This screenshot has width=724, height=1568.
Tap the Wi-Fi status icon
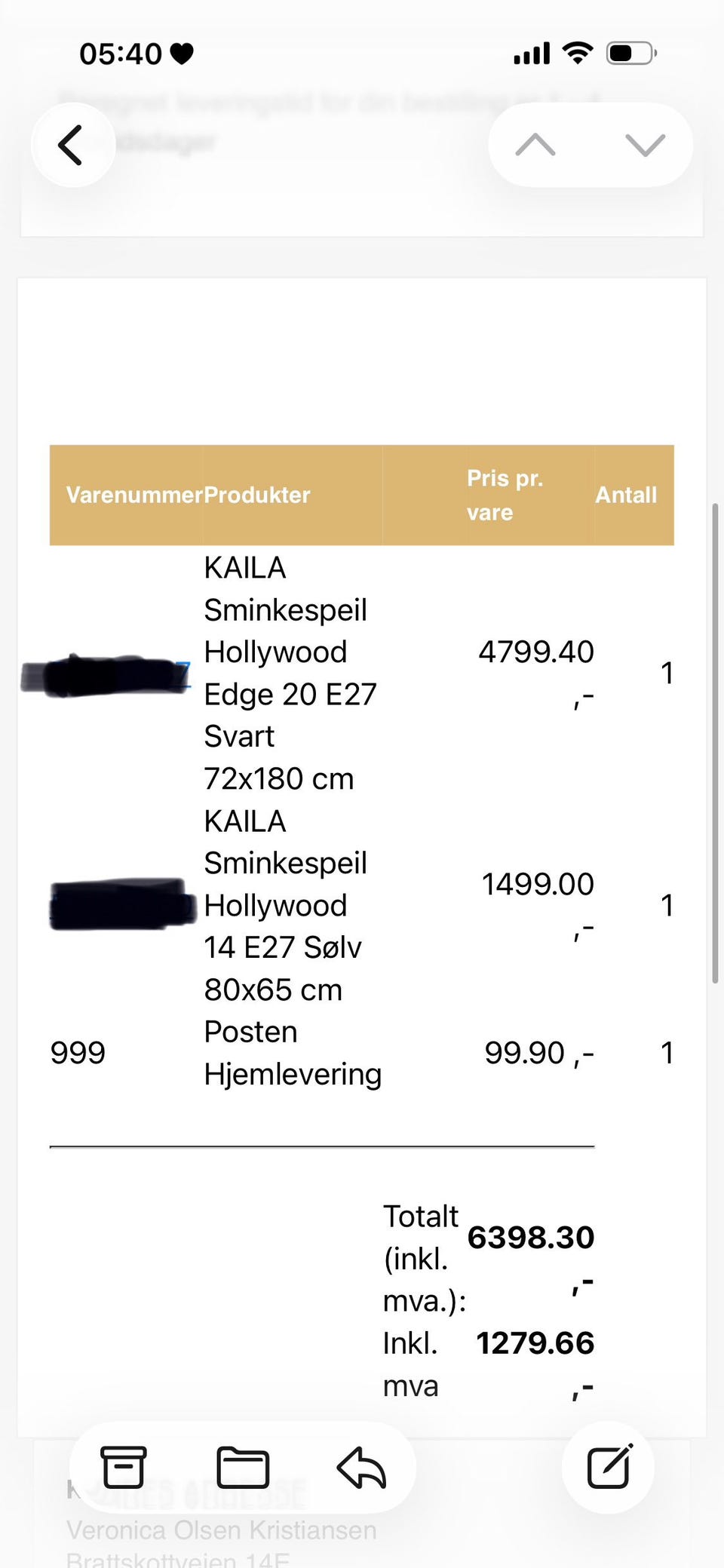click(x=578, y=54)
